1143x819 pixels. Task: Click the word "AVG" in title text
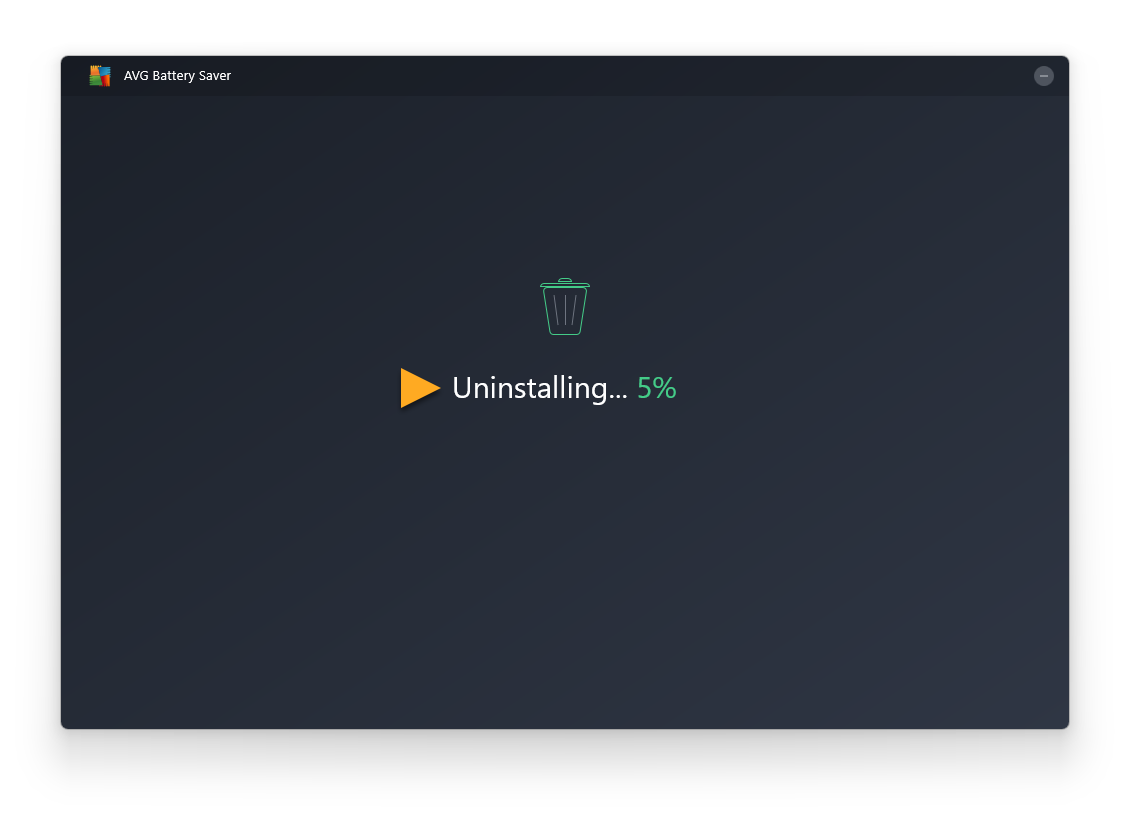(136, 76)
